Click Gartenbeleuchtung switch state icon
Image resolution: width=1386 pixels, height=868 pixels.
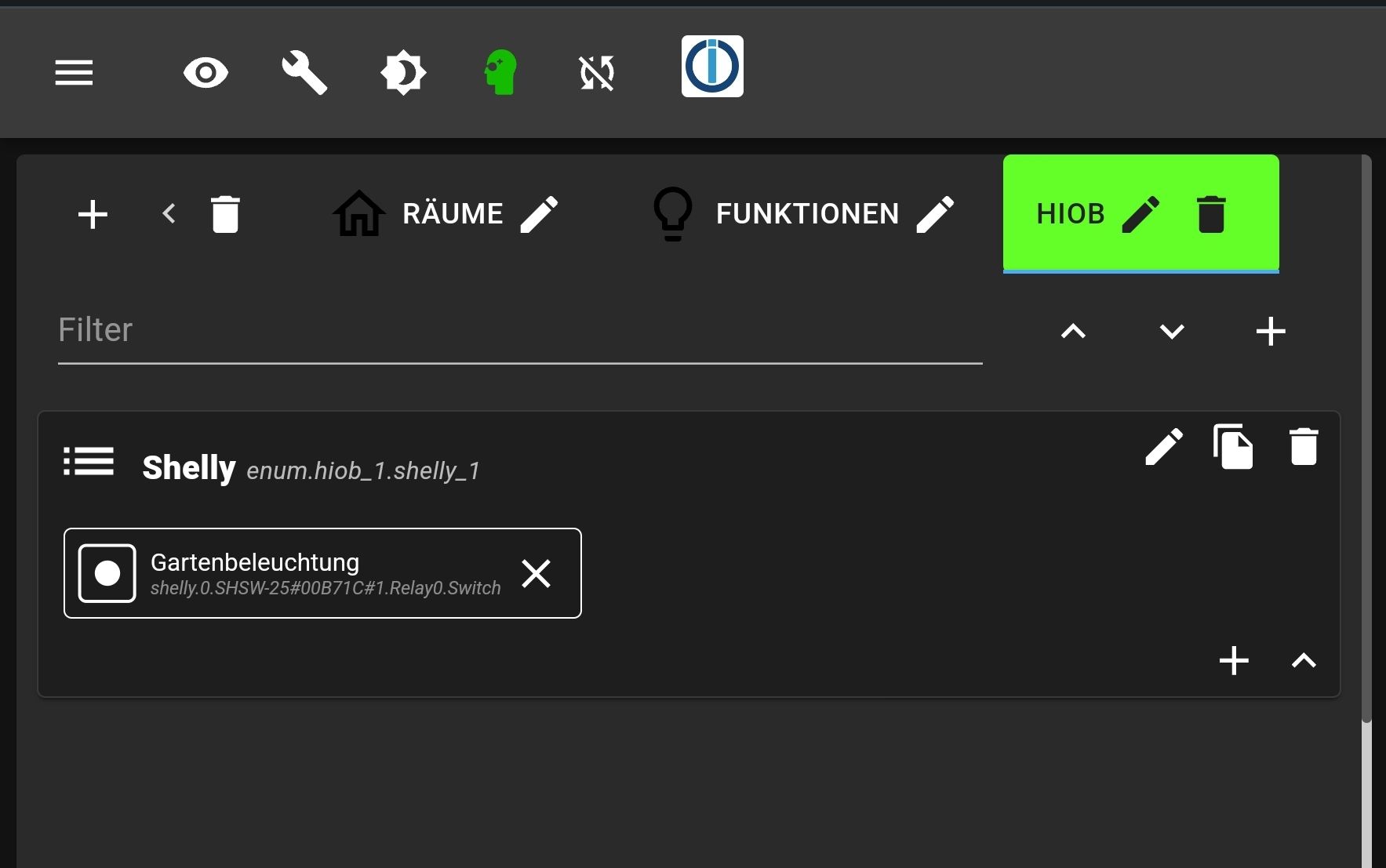107,573
